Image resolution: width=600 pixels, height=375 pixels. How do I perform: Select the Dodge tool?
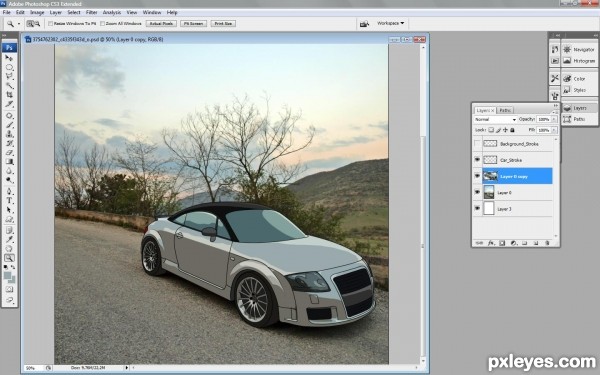[9, 180]
